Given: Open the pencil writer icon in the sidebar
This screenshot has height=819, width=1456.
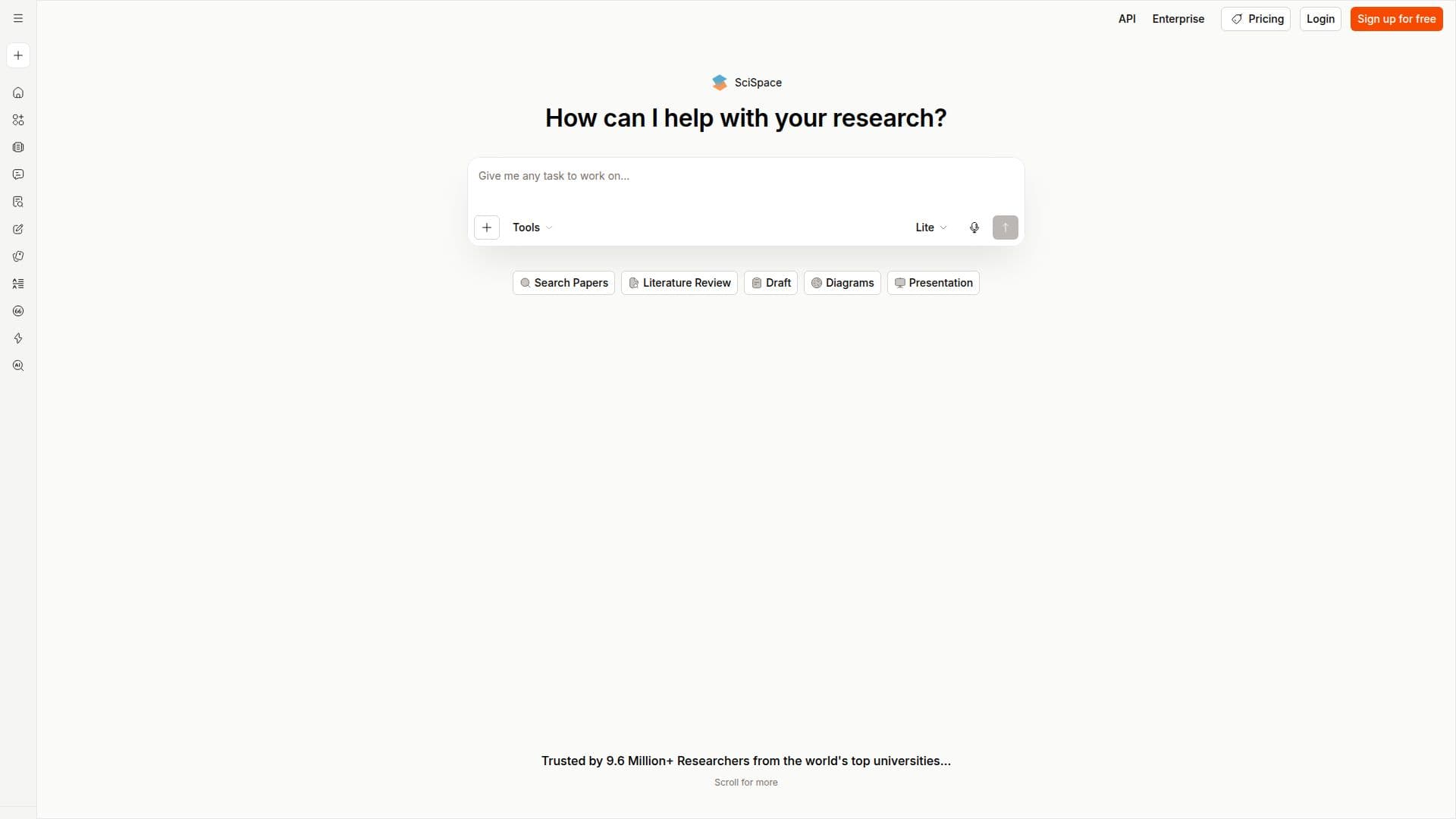Looking at the screenshot, I should click(18, 229).
